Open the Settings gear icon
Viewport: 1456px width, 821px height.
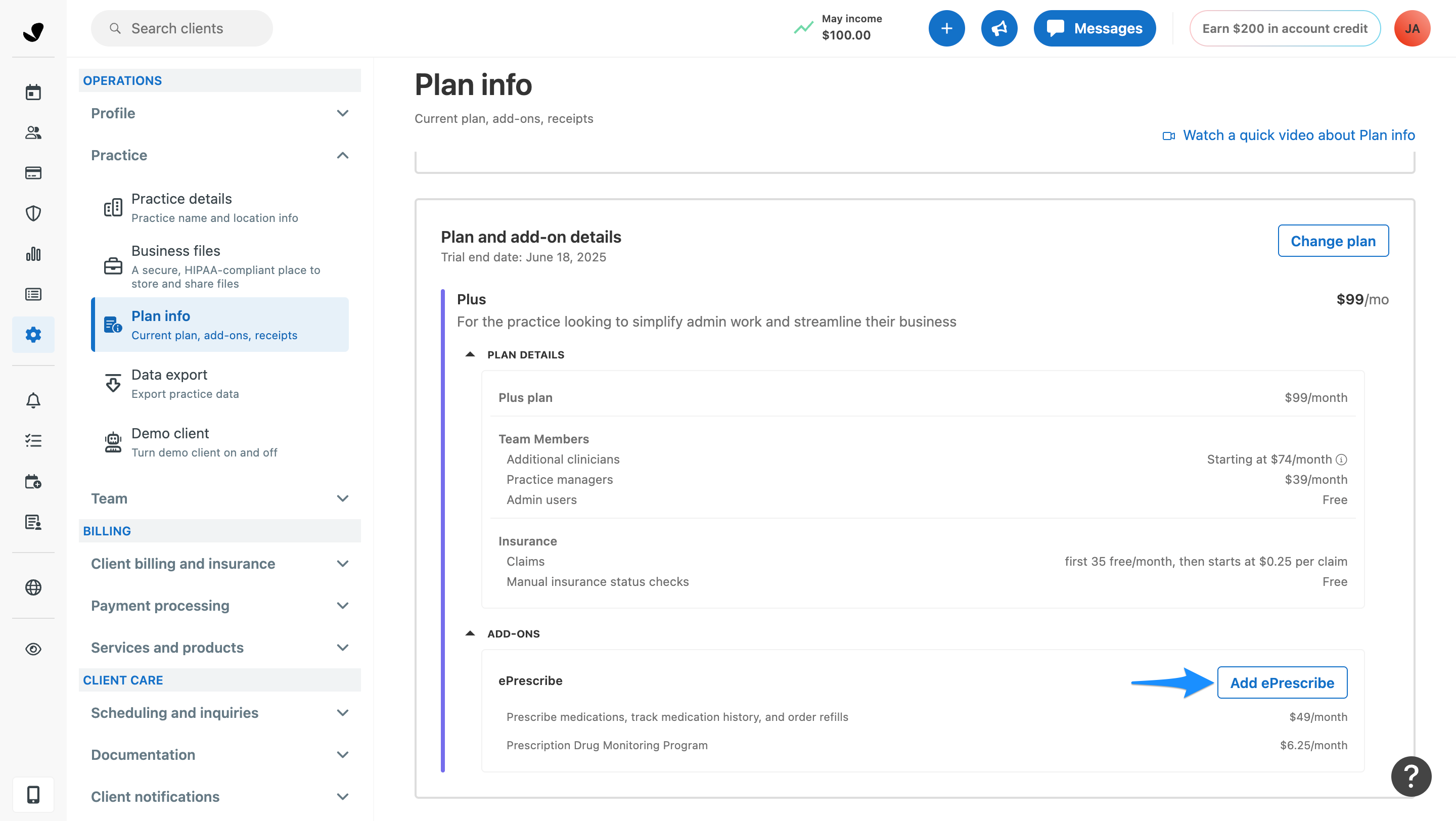pos(33,335)
